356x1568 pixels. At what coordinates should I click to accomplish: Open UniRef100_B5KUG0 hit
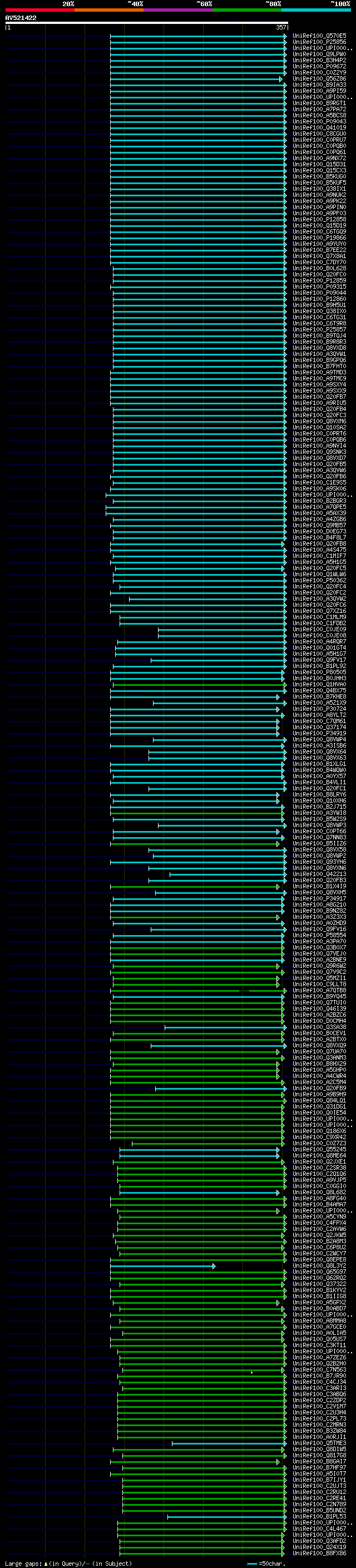319,176
